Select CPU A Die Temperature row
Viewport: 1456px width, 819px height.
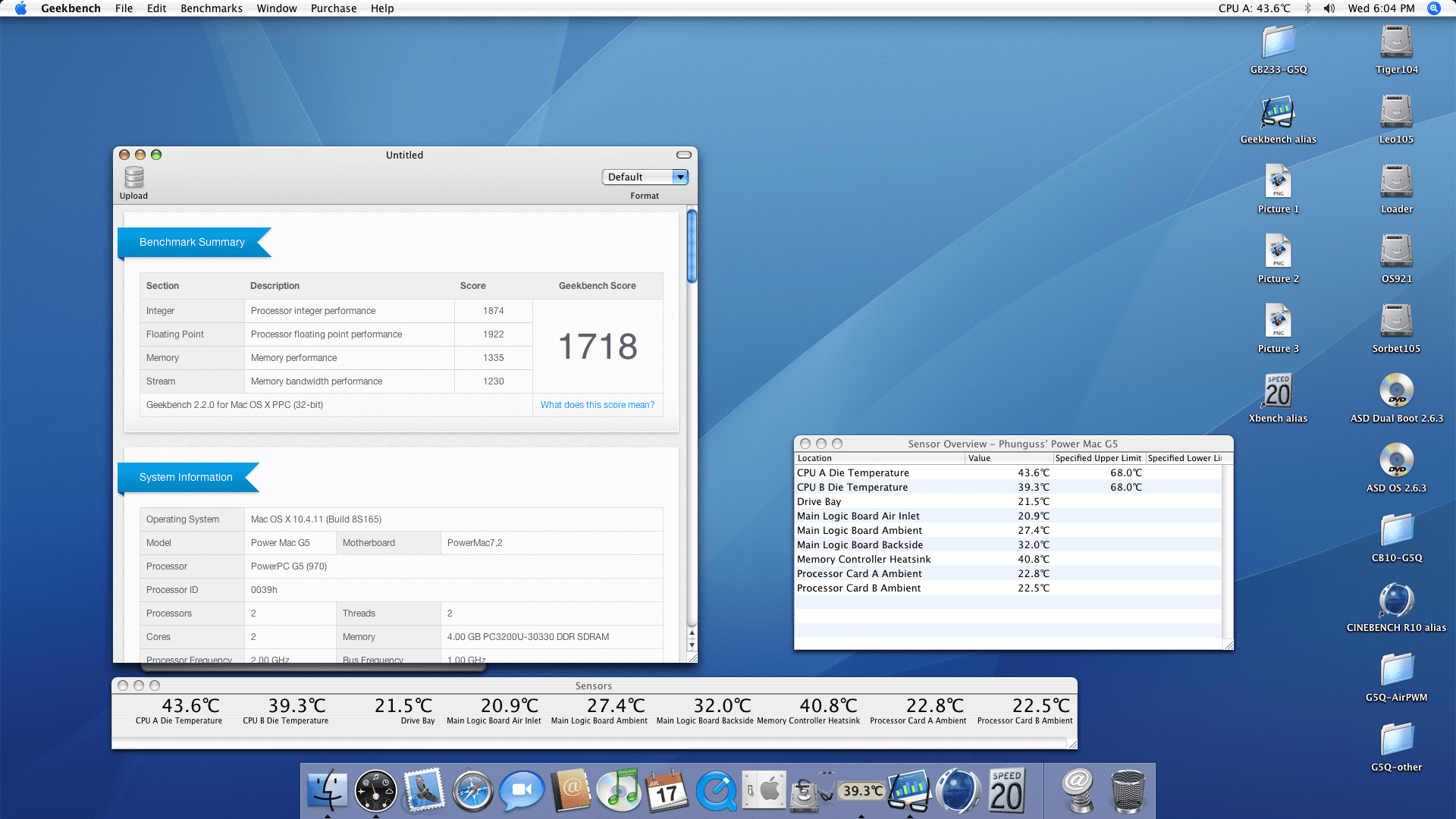click(853, 472)
